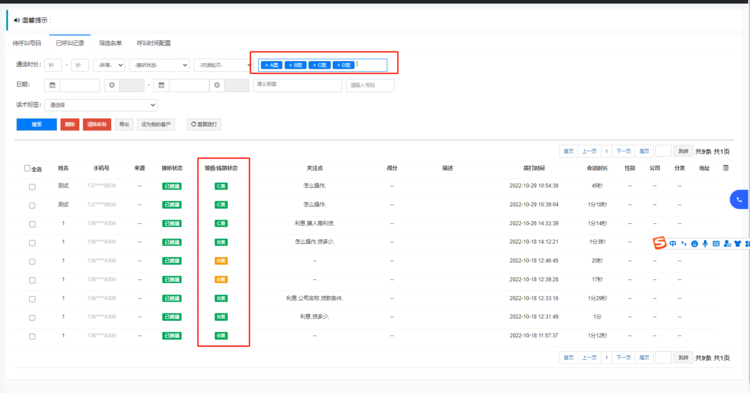Click the 1分18秒 call duration cell
This screenshot has width=750, height=393.
coord(597,205)
